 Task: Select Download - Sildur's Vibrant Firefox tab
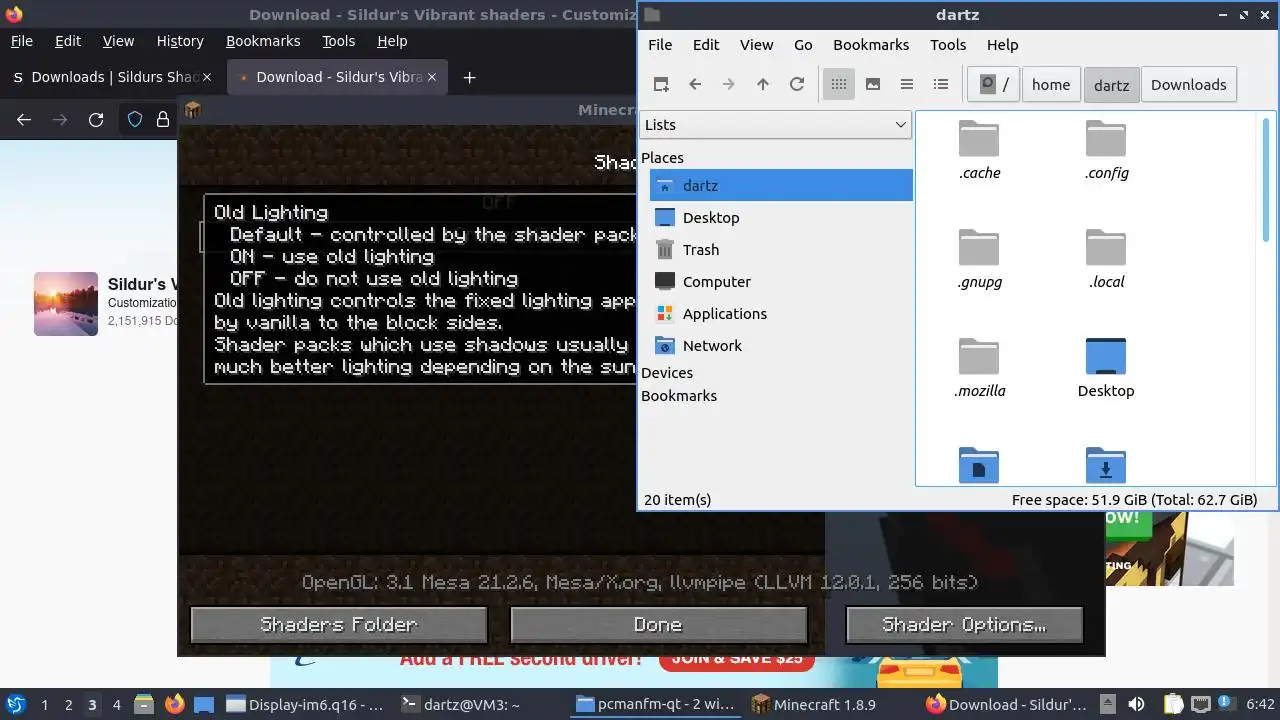tap(338, 77)
